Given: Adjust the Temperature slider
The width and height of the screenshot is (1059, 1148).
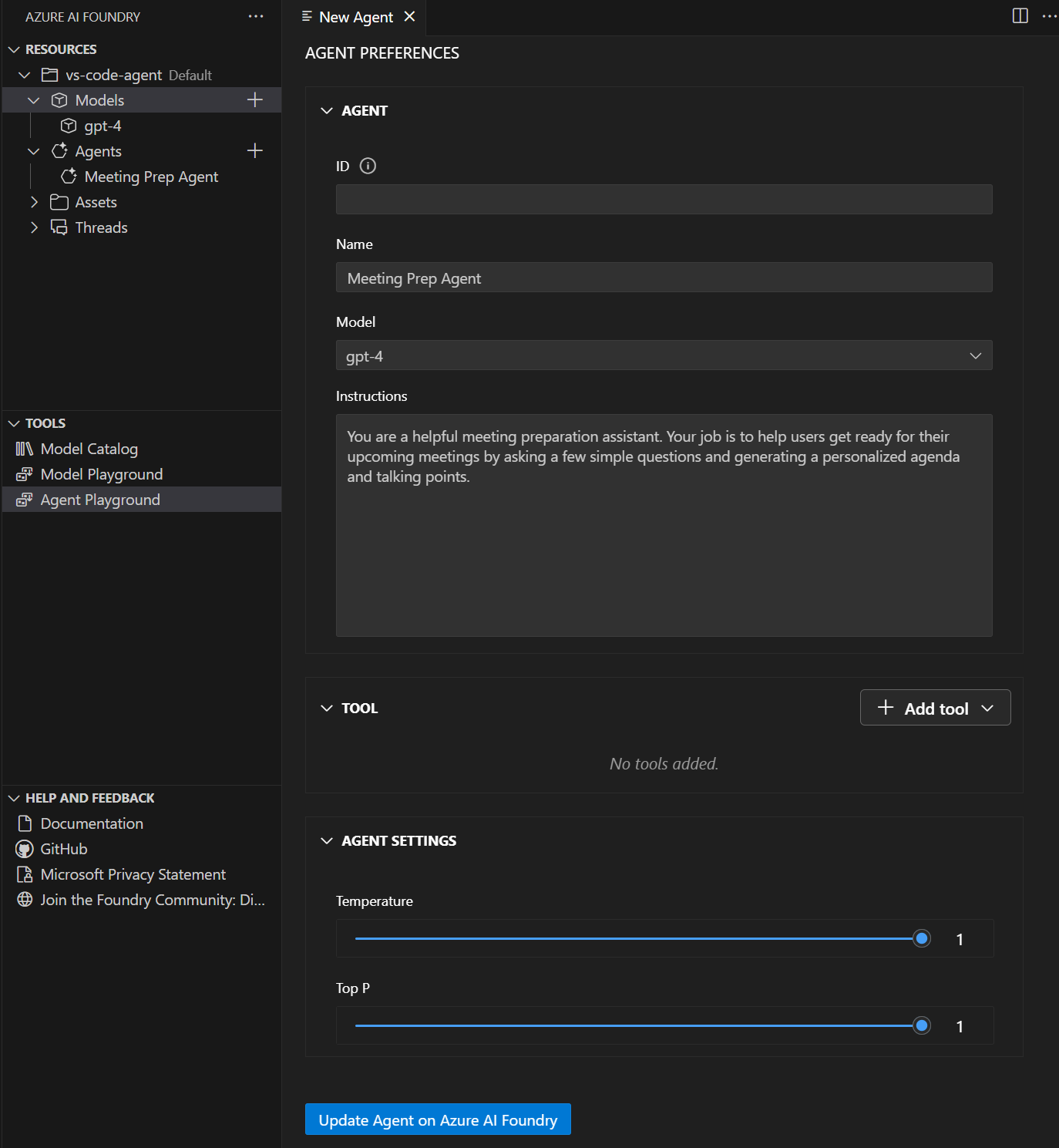Looking at the screenshot, I should [920, 938].
